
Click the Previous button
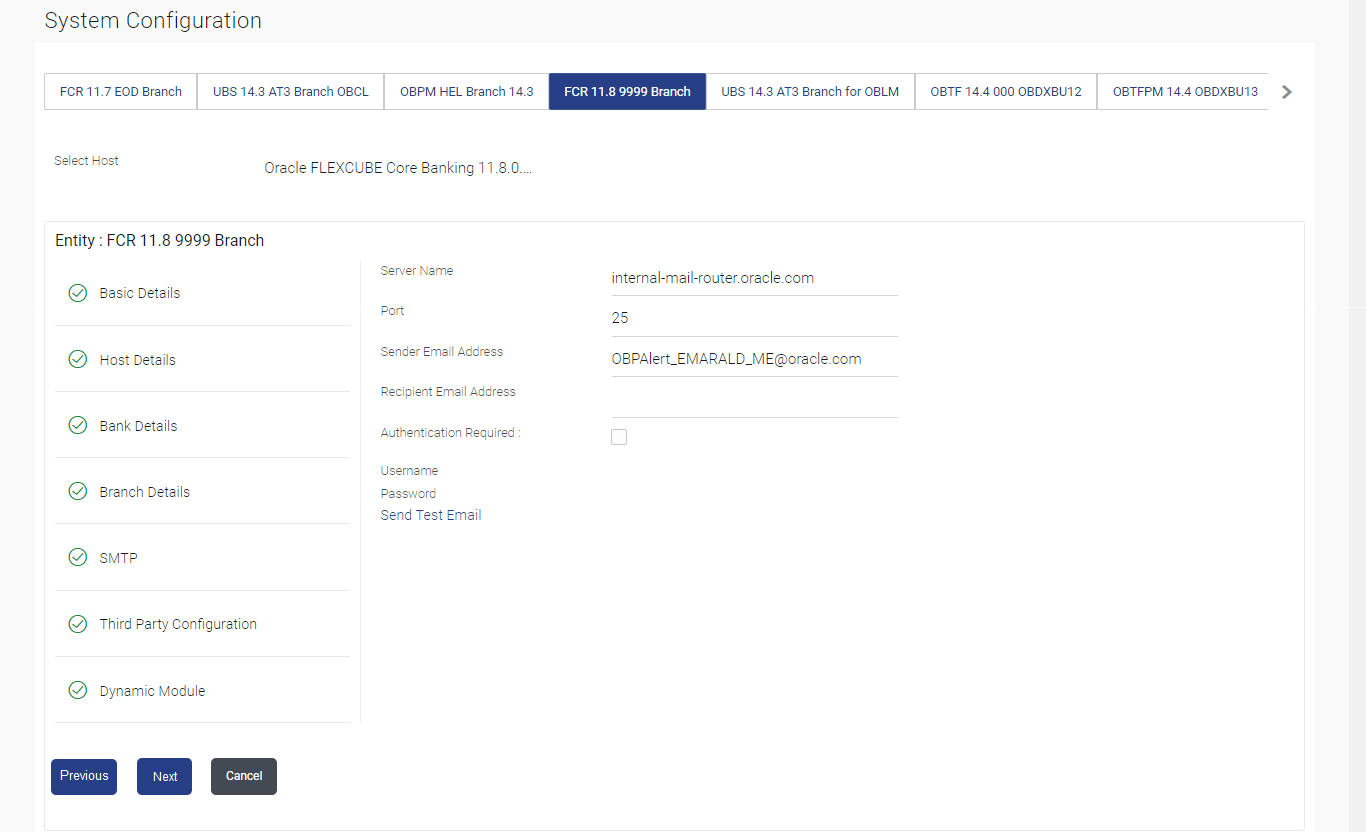pyautogui.click(x=84, y=776)
